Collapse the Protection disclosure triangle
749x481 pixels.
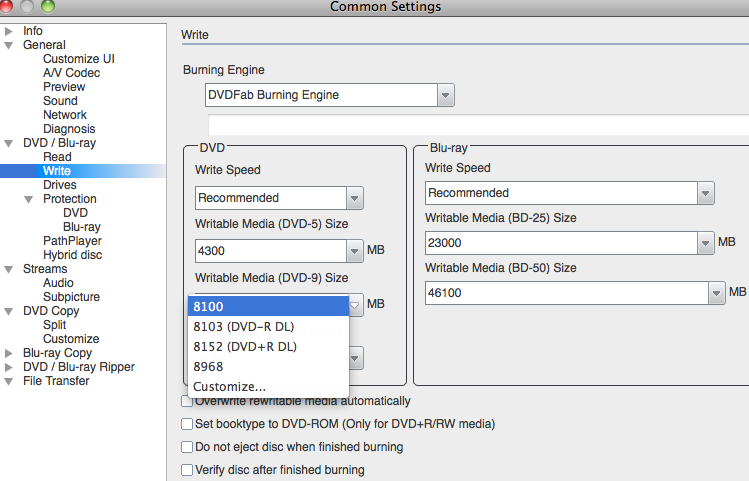point(29,199)
